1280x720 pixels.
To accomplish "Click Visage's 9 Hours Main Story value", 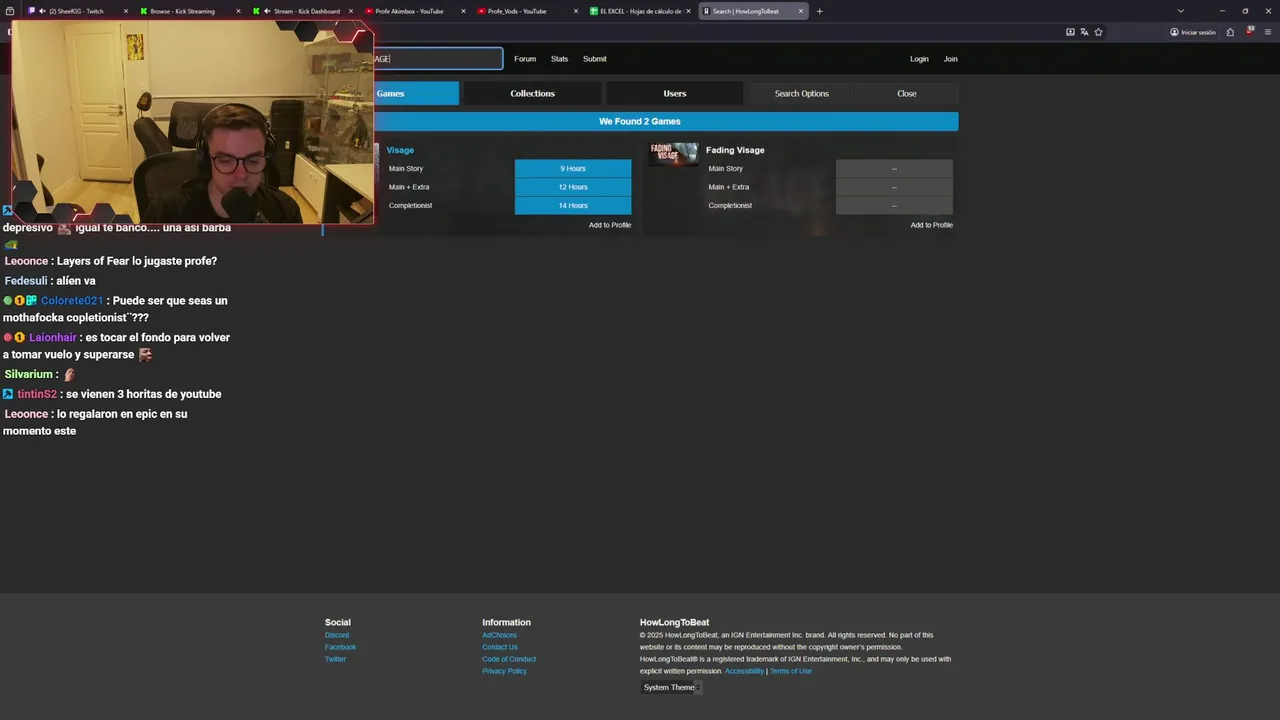I will coord(573,168).
